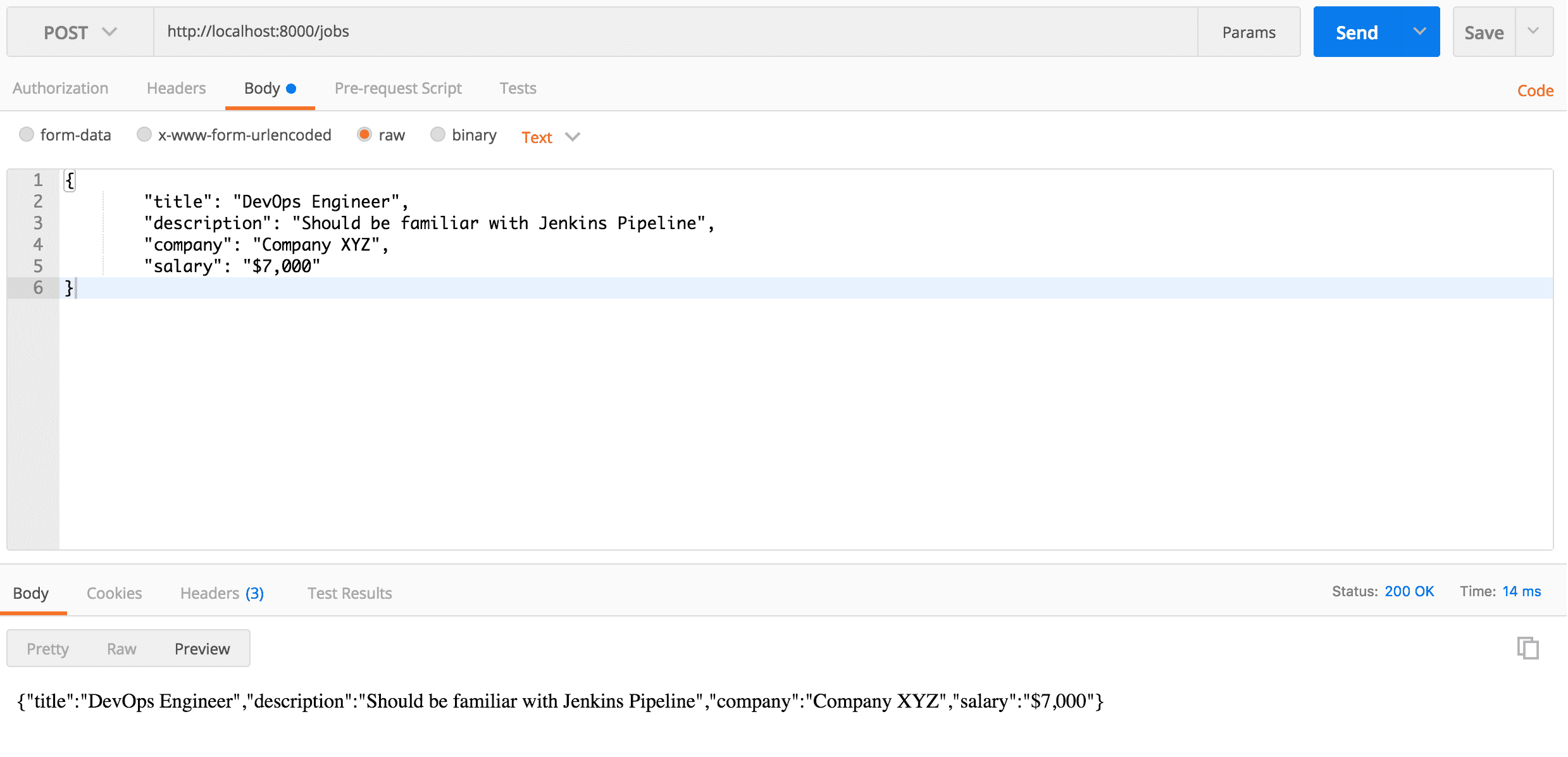Viewport: 1568px width, 757px height.
Task: Open the Send button dropdown arrow
Action: 1419,32
